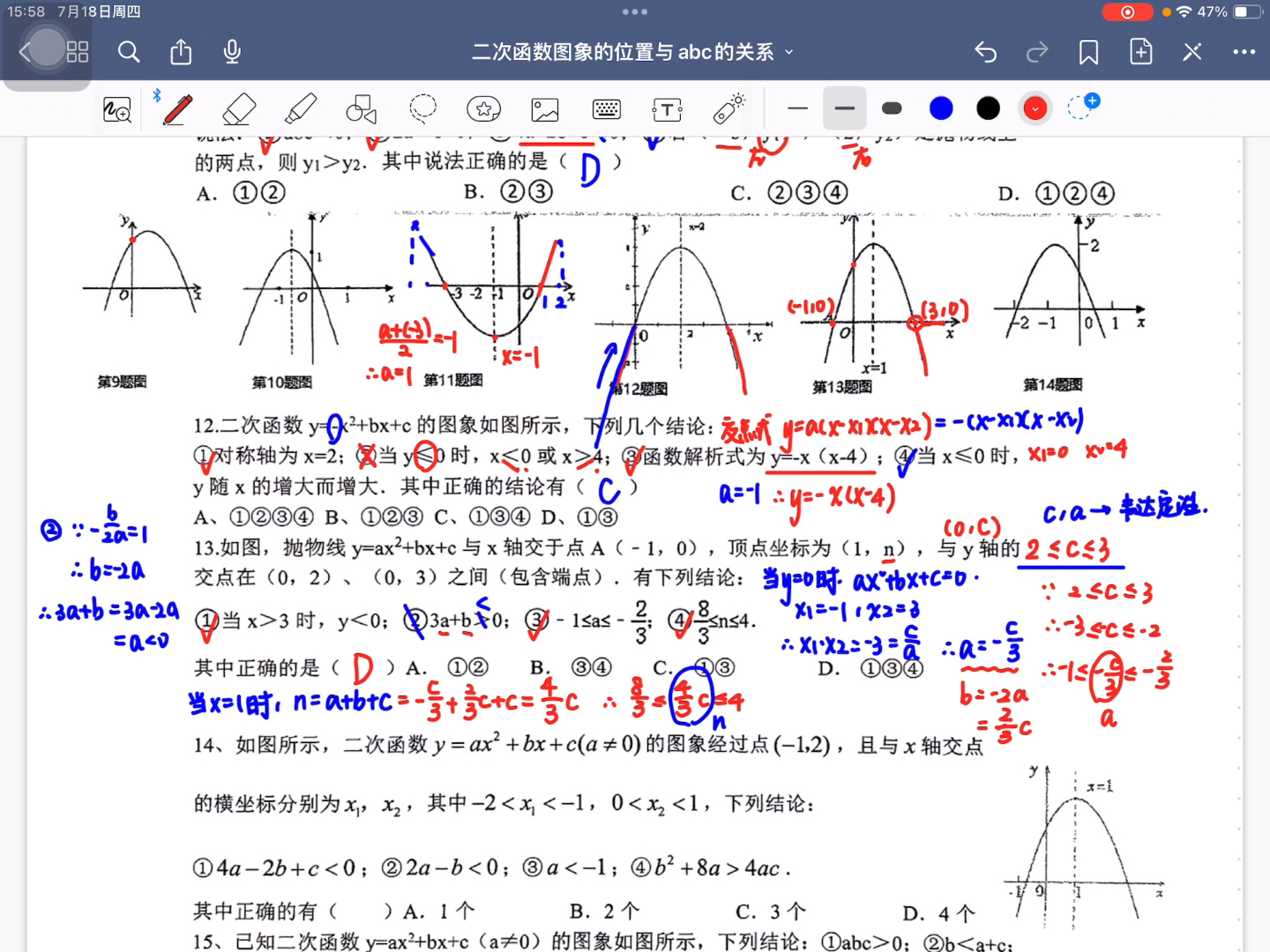Choose the thick stroke width
The image size is (1270, 952).
(893, 108)
